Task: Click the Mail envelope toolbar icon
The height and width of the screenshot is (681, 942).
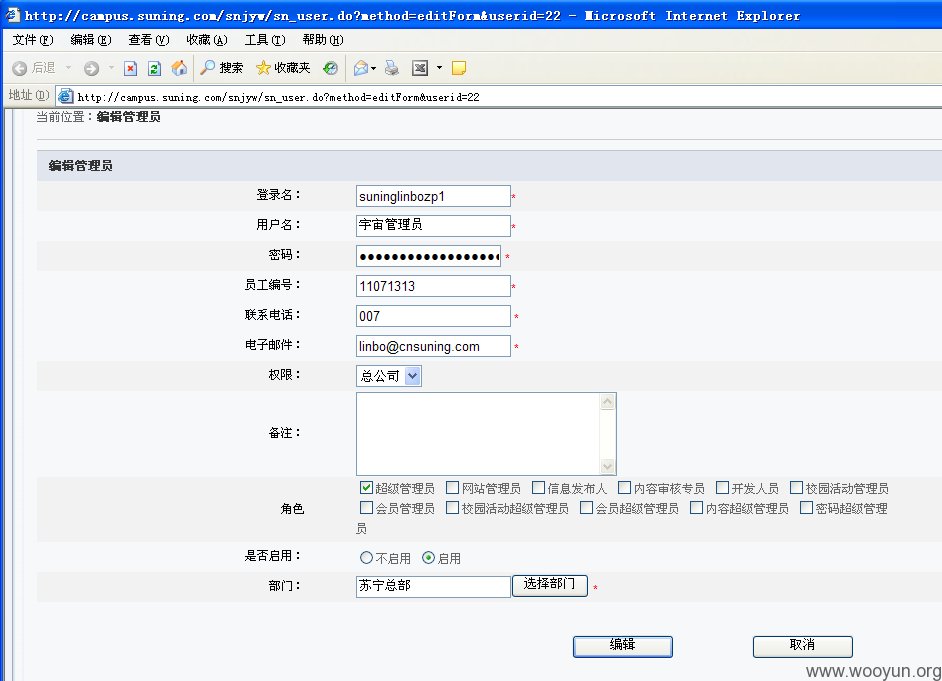Action: click(360, 68)
